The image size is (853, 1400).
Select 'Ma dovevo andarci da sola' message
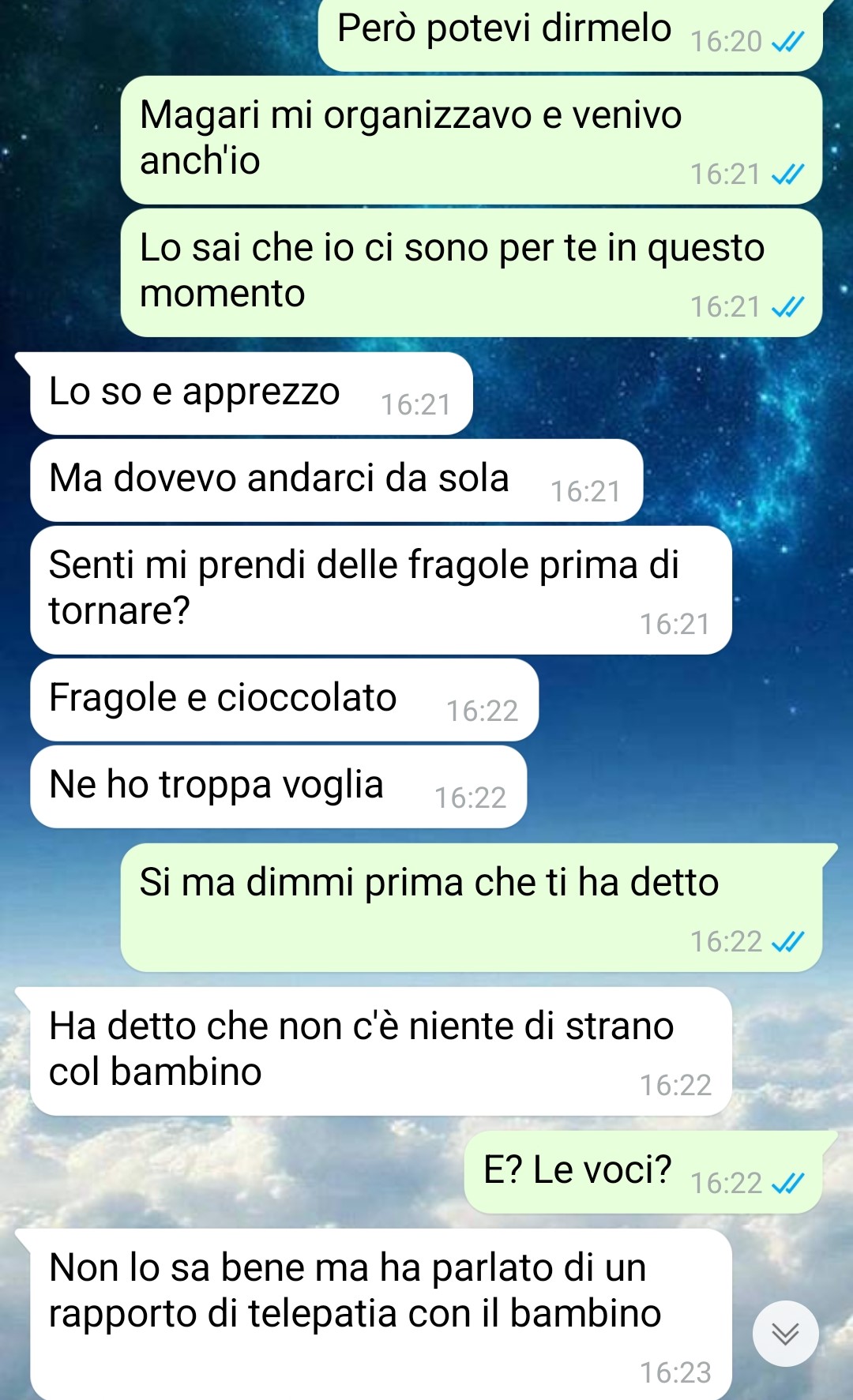tap(336, 481)
